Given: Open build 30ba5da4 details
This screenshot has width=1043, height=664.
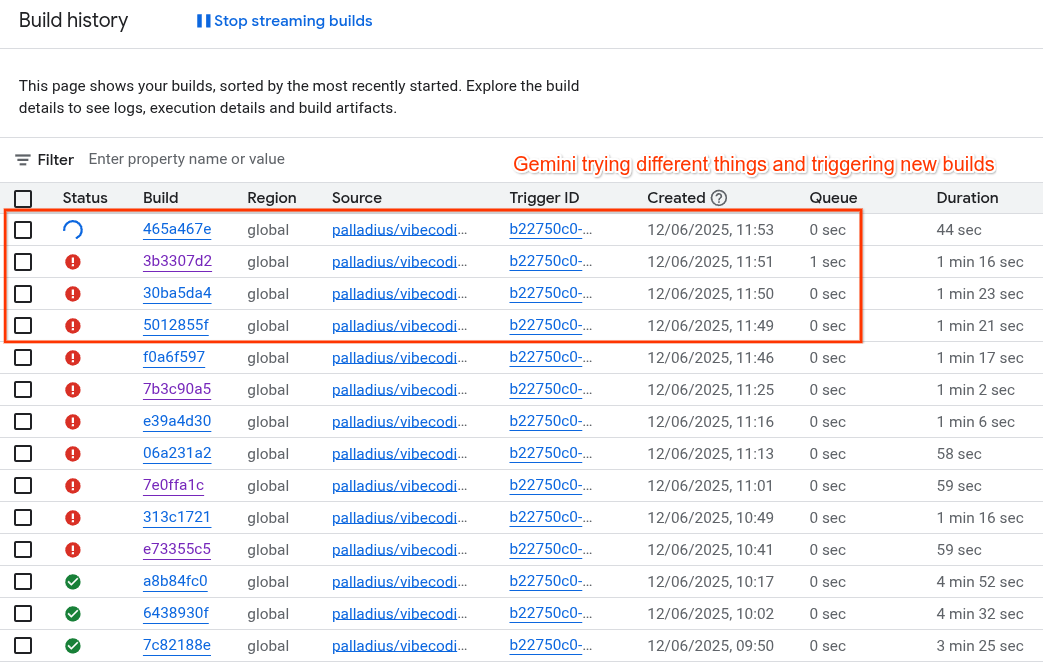Looking at the screenshot, I should (x=177, y=294).
